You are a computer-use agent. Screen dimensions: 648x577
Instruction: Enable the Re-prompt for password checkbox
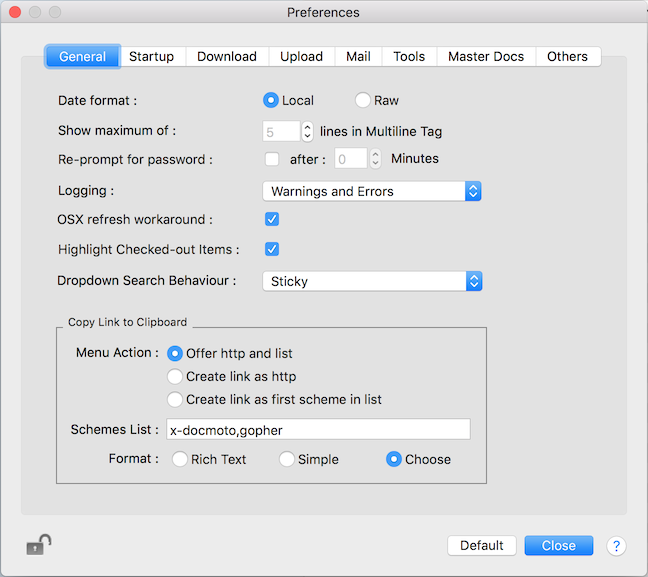click(271, 159)
